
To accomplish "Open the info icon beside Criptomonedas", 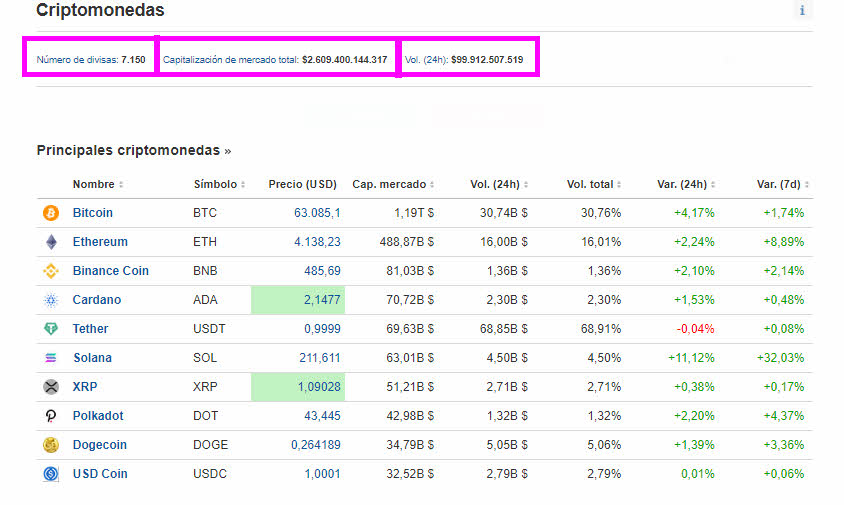I will (x=801, y=10).
